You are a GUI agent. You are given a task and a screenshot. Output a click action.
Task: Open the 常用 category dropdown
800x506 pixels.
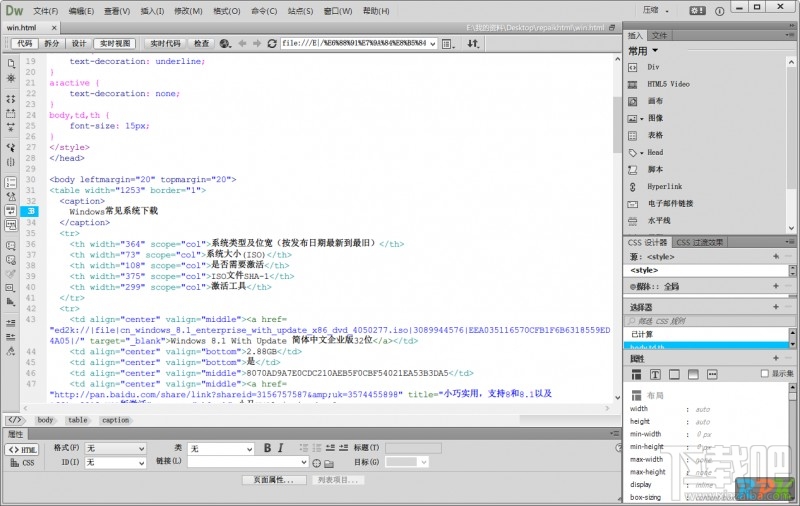(x=643, y=51)
